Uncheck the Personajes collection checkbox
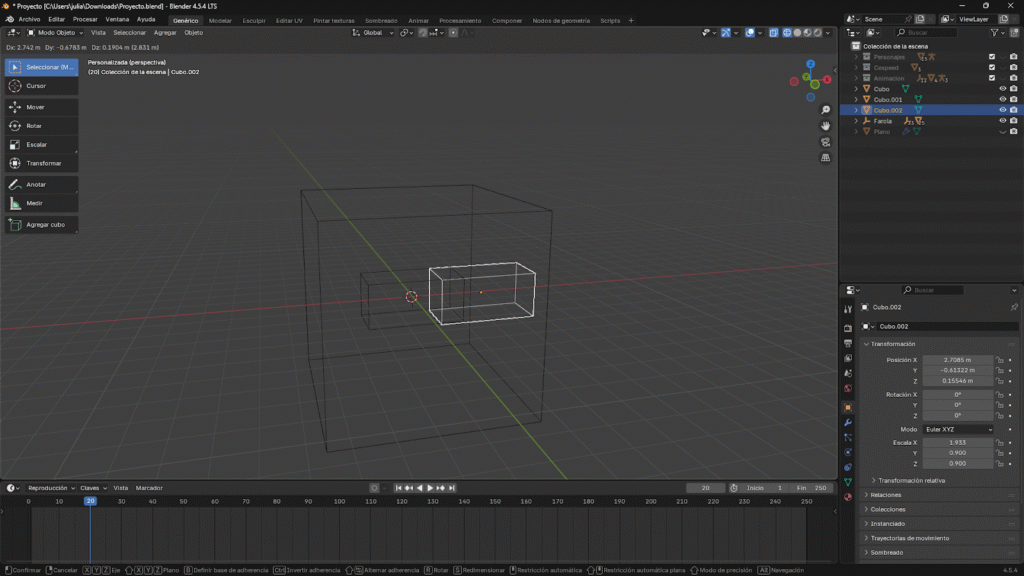 click(992, 57)
